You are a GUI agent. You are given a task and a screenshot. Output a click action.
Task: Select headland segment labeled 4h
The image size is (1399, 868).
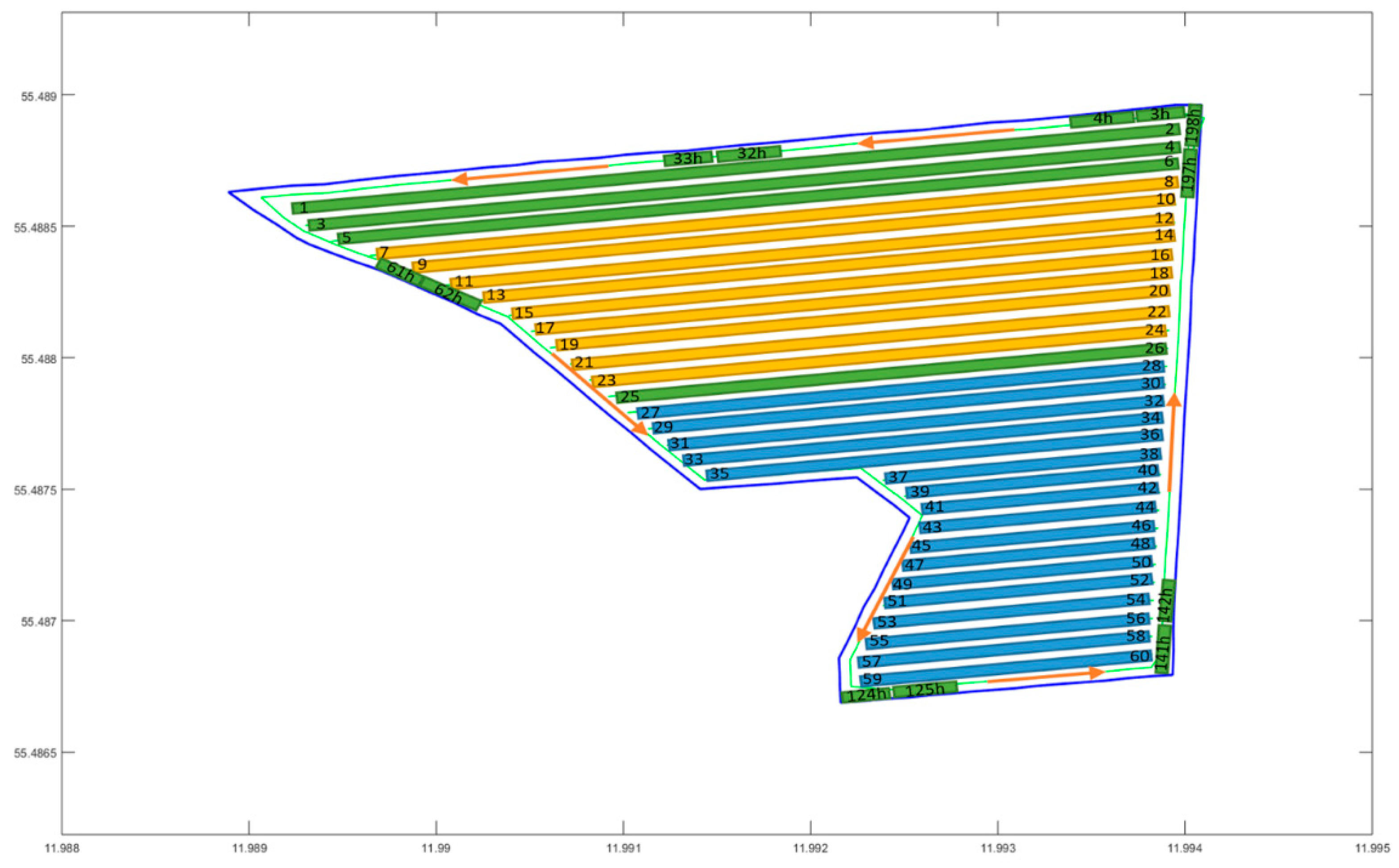point(1101,119)
